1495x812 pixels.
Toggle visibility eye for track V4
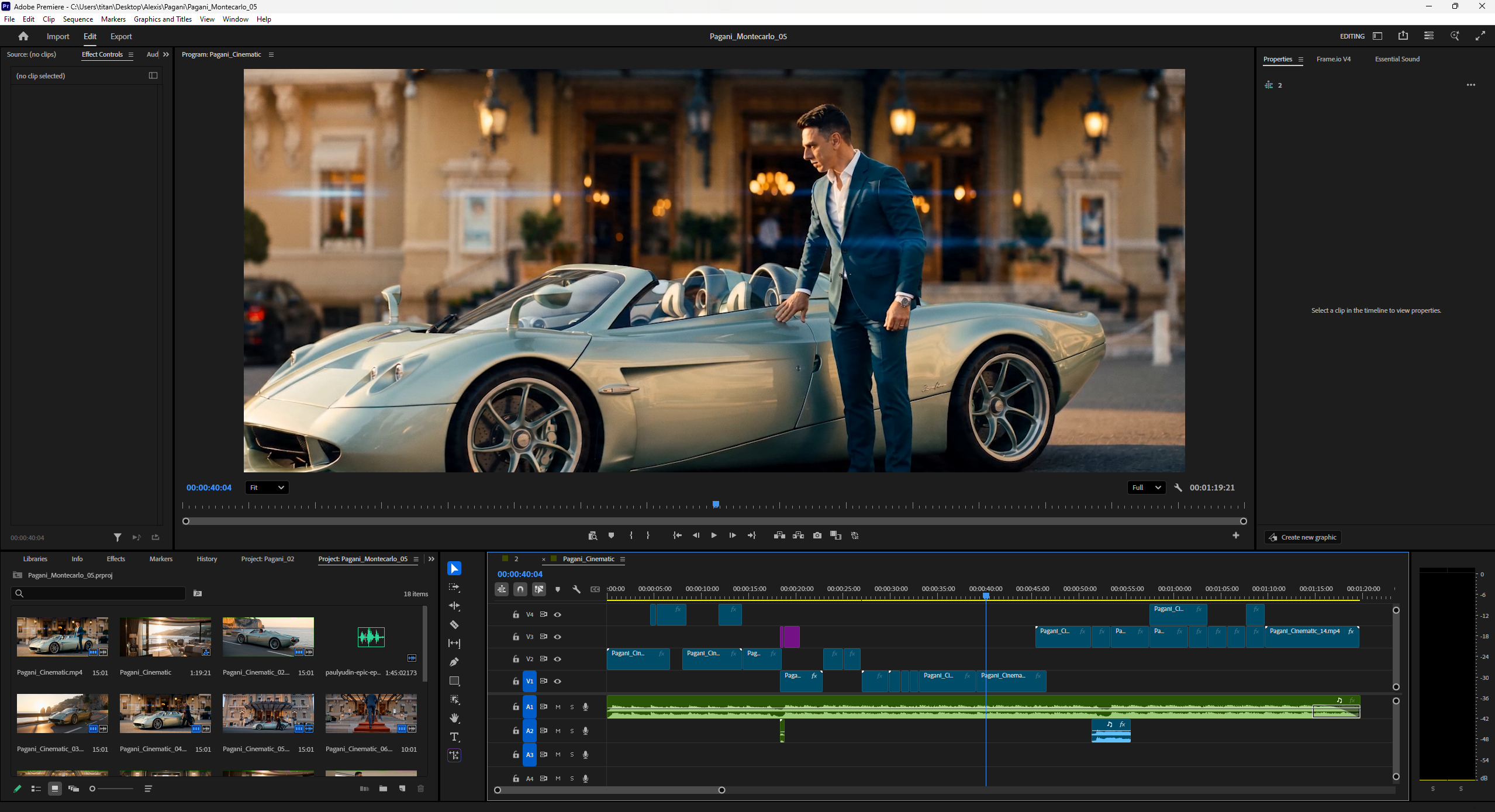point(558,614)
